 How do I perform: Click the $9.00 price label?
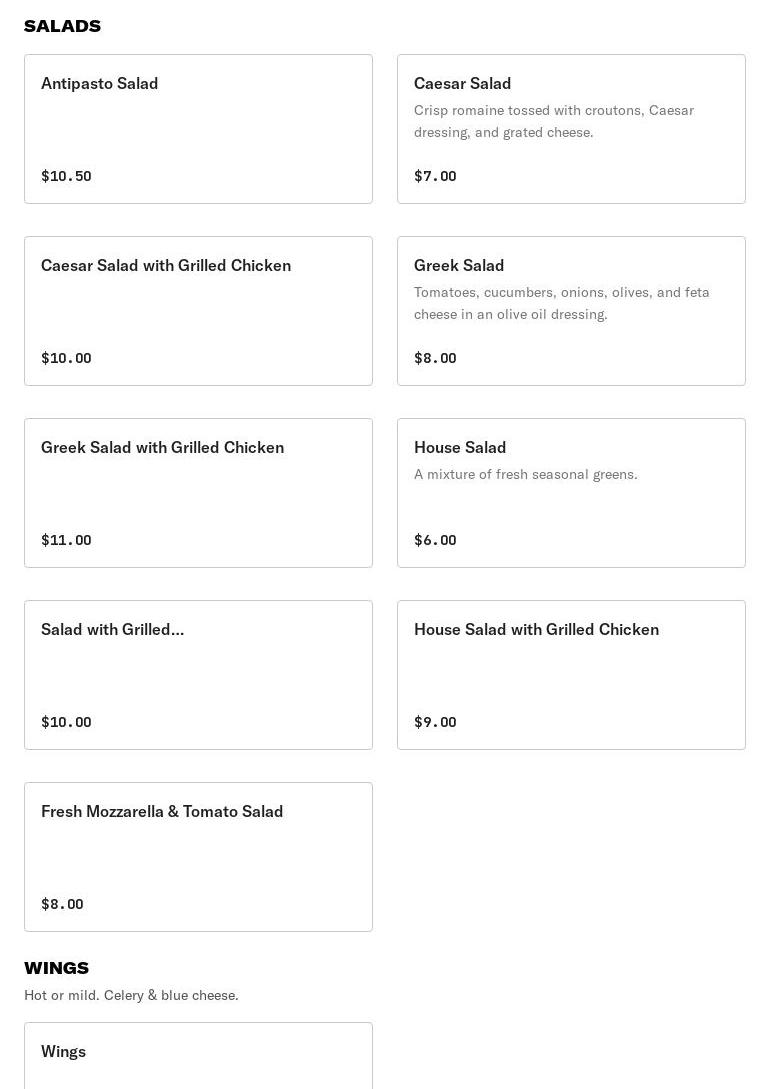click(x=435, y=723)
